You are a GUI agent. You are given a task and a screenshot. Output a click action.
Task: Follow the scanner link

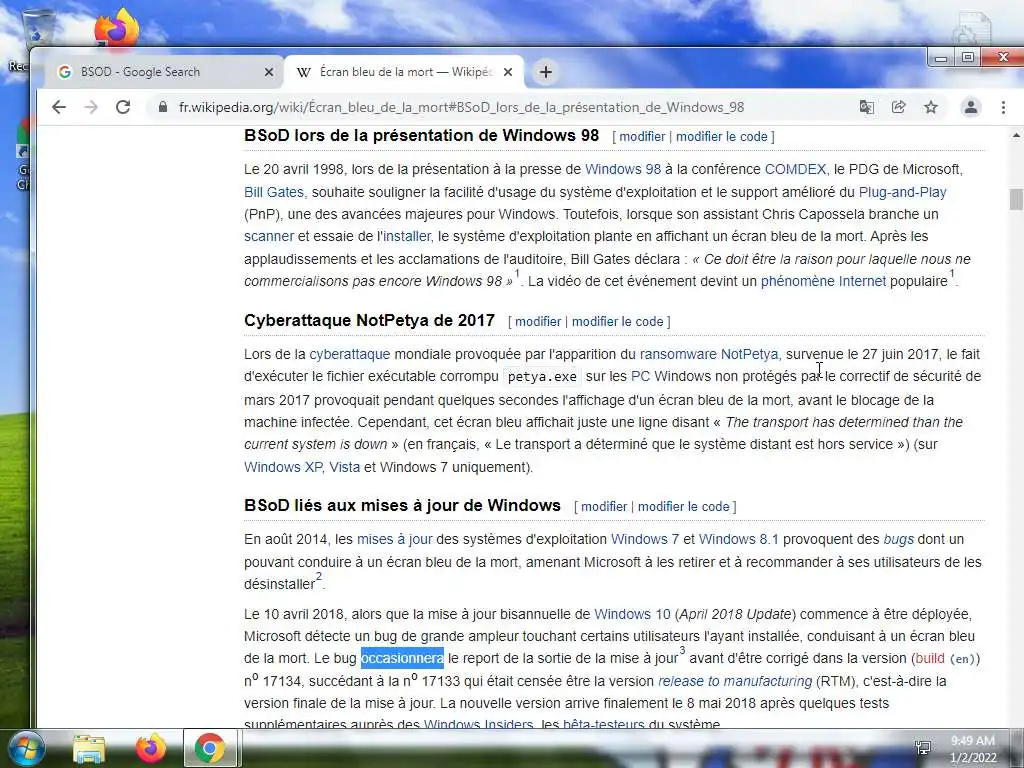(x=269, y=236)
